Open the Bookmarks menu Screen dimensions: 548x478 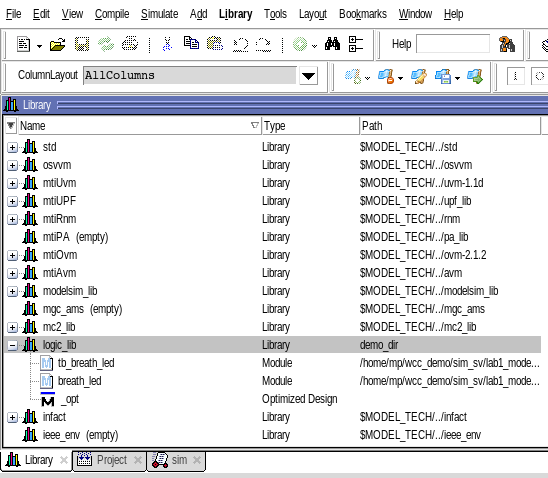click(363, 14)
